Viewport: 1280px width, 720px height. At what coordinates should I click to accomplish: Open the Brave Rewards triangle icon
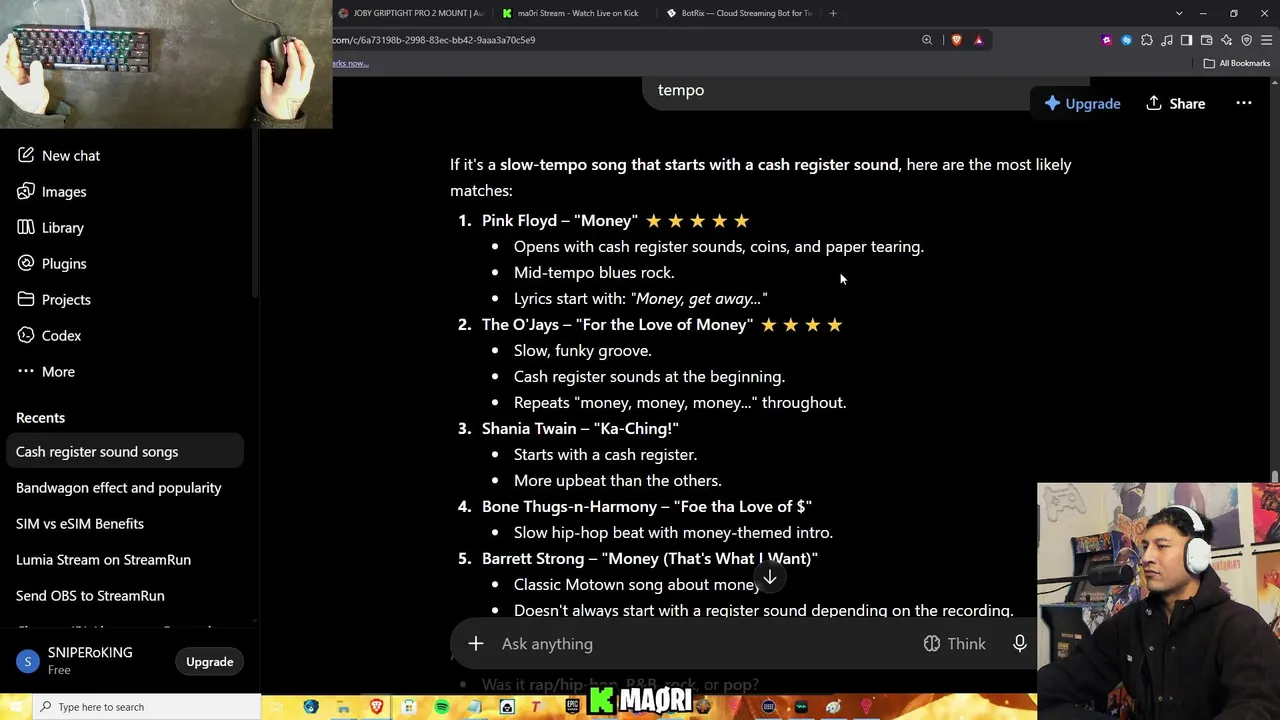pos(979,40)
